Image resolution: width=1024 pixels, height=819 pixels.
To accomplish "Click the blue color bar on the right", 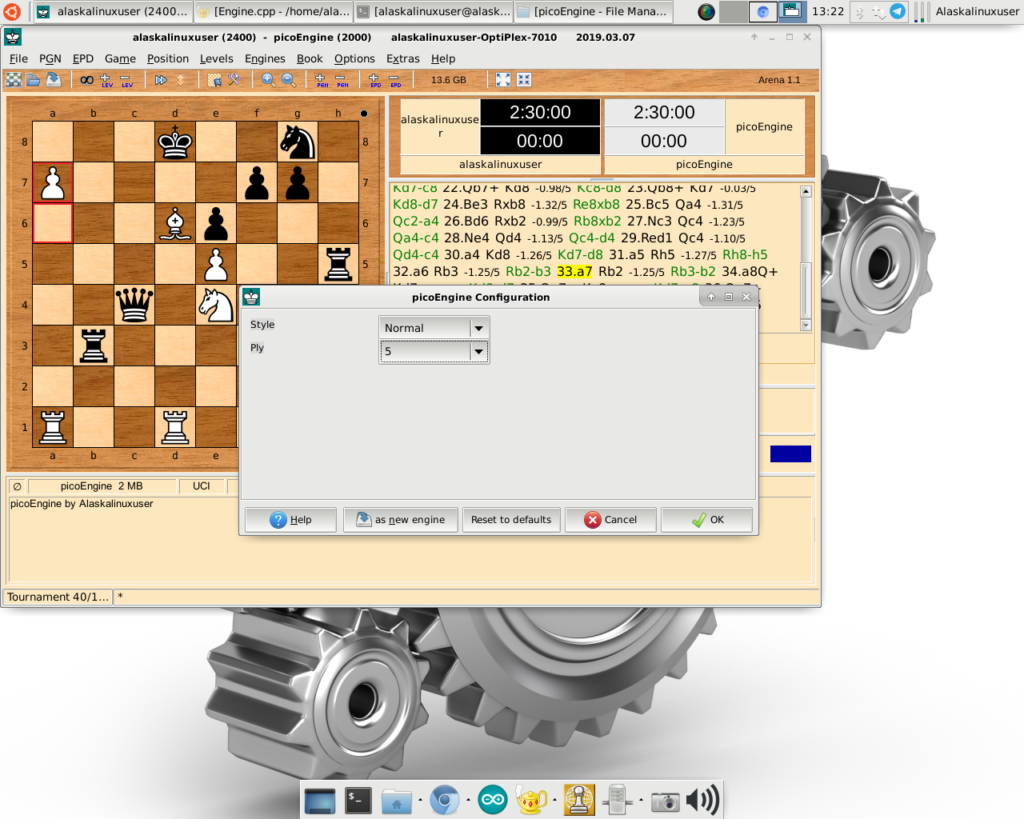I will coord(790,454).
